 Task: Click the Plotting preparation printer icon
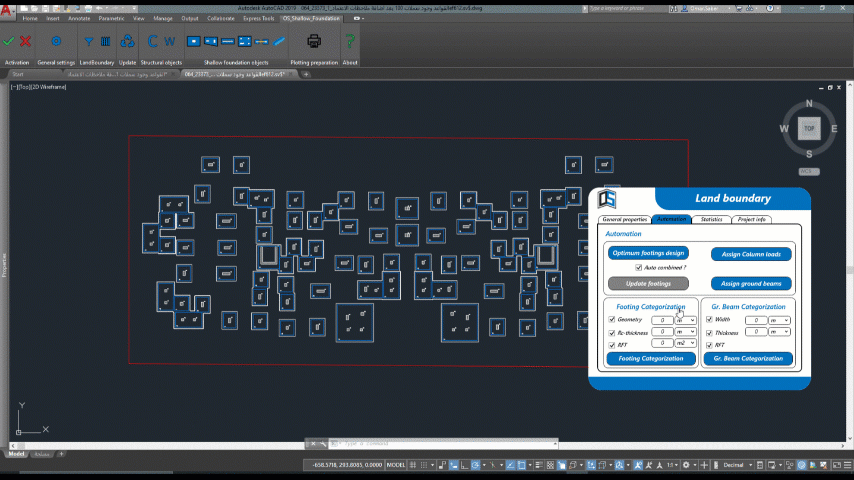click(314, 42)
